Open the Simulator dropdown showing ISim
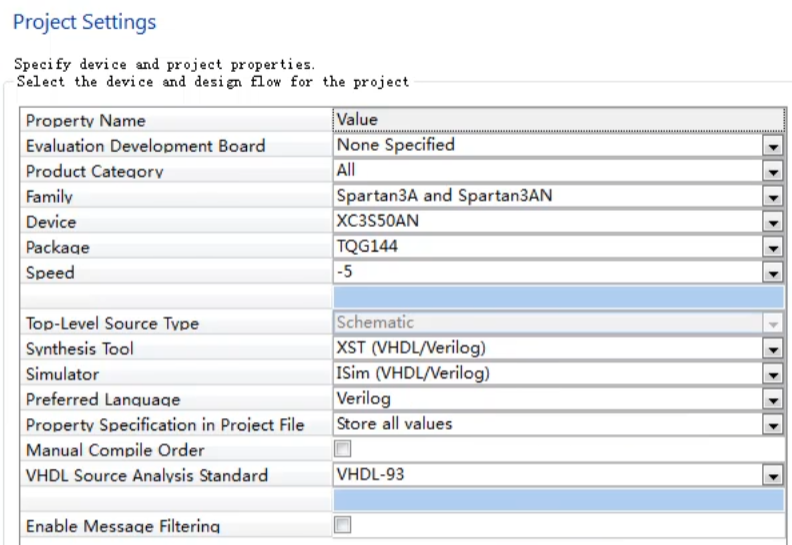 772,375
